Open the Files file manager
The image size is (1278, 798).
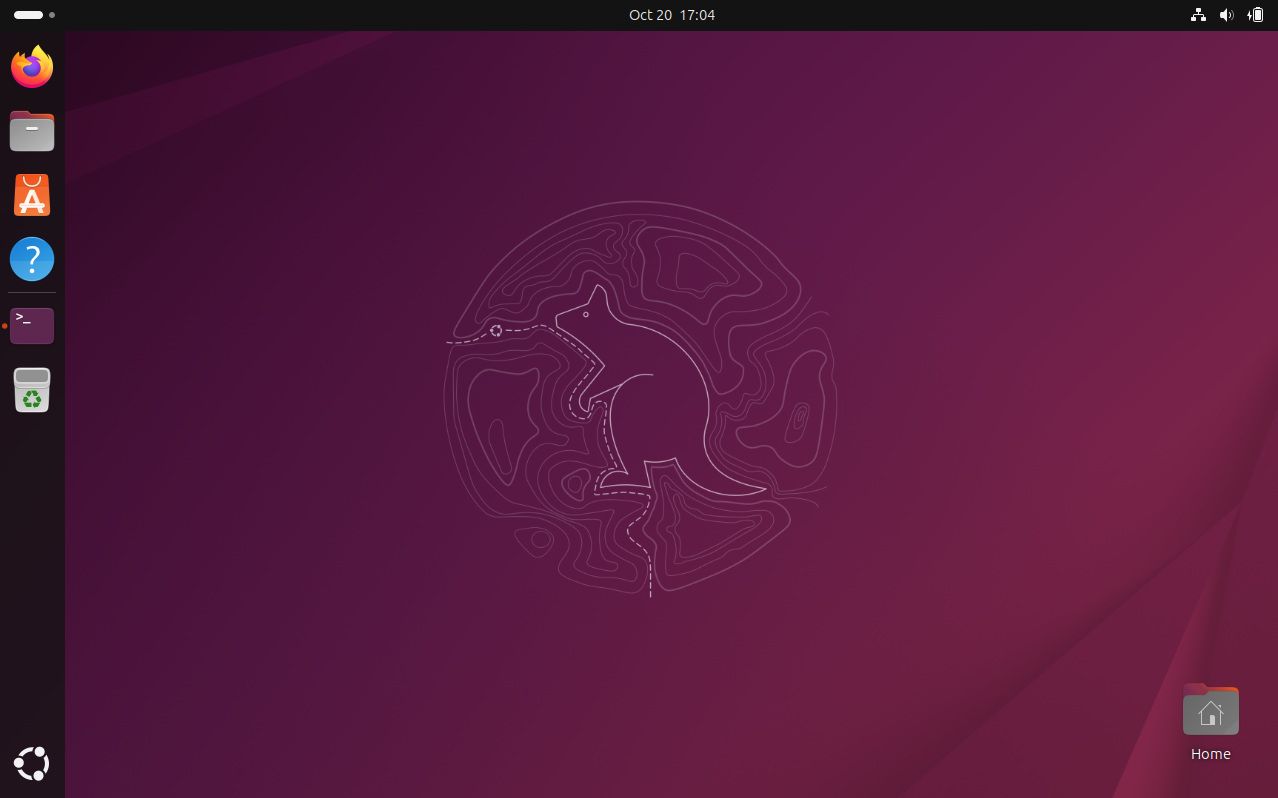coord(31,131)
